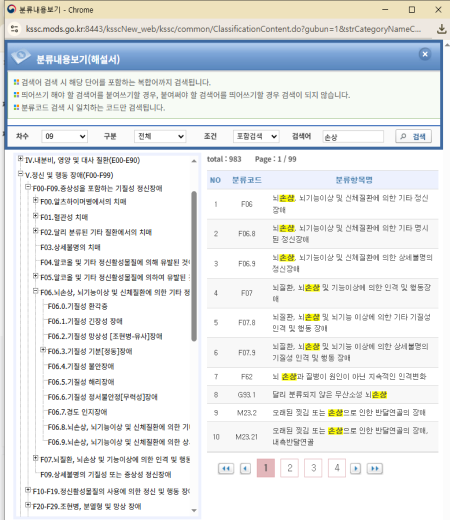Click code F06 in result row 1
Image resolution: width=450 pixels, height=520 pixels.
point(247,204)
